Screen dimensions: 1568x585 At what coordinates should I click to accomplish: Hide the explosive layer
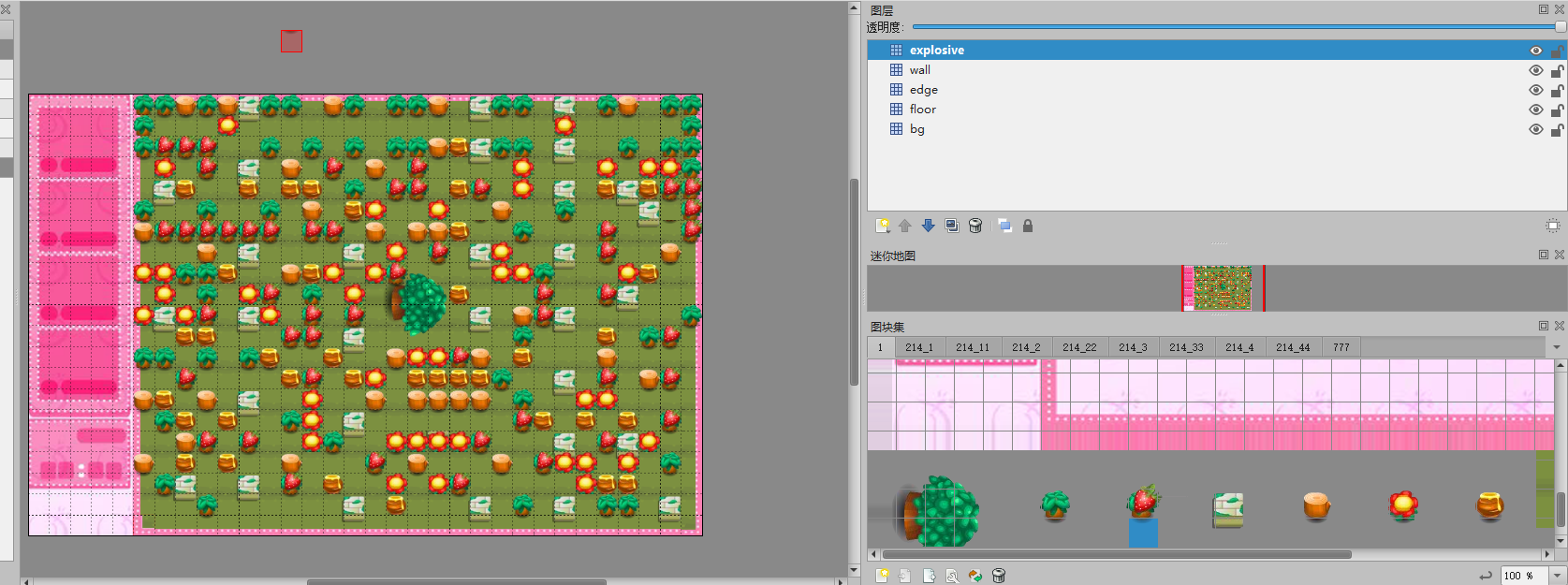[1535, 51]
